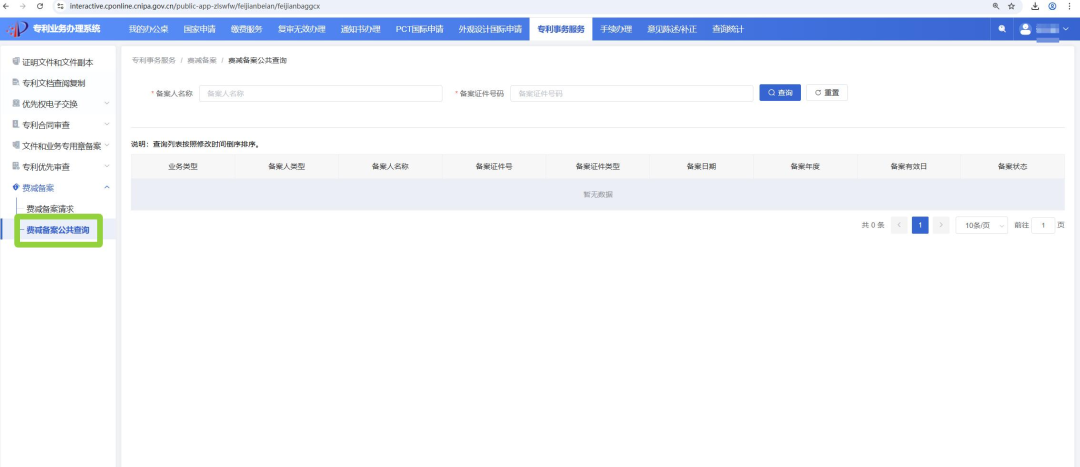
Task: Expand the 文件和业务专用章备案 chevron
Action: pyautogui.click(x=107, y=145)
